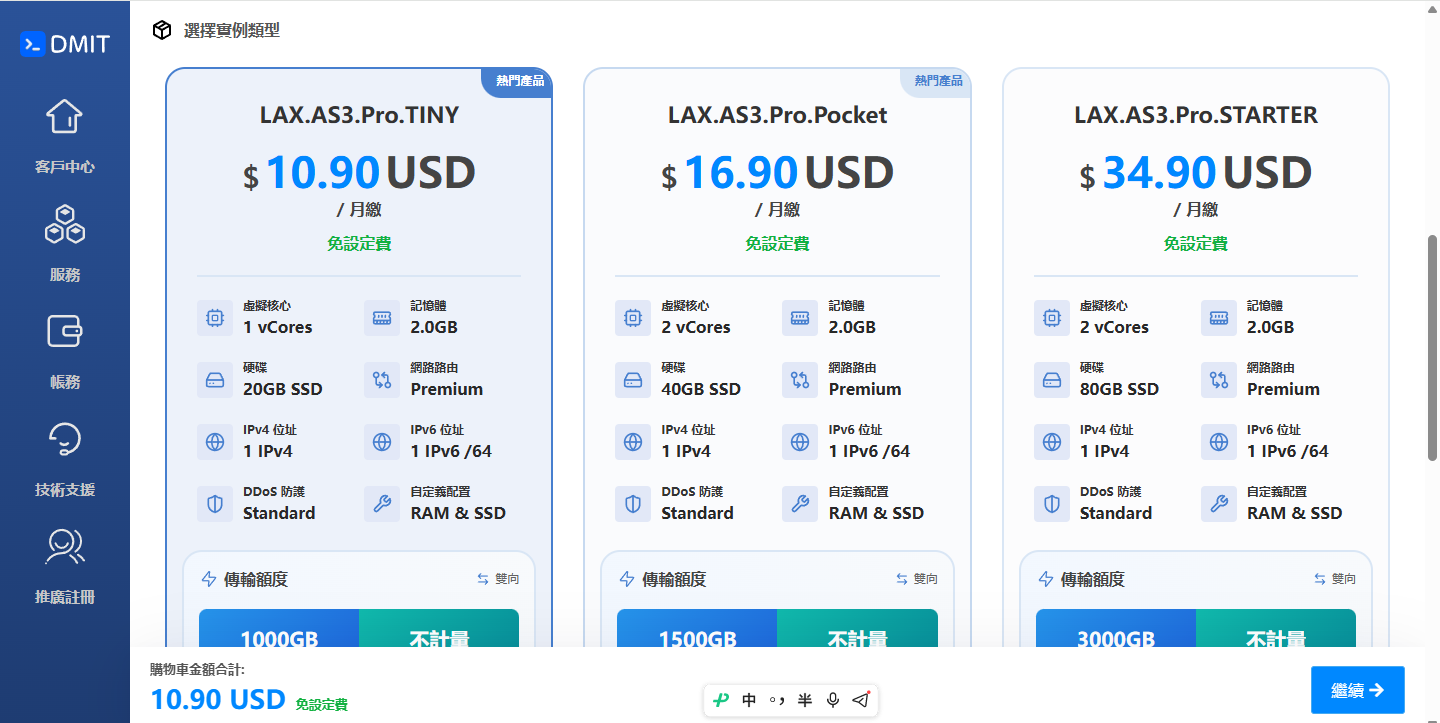Click the 記憶體 RAM icon in the Pocket card

(x=799, y=318)
